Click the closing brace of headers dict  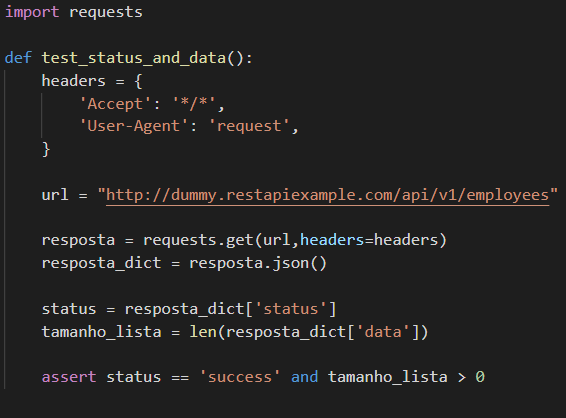pyautogui.click(x=46, y=149)
